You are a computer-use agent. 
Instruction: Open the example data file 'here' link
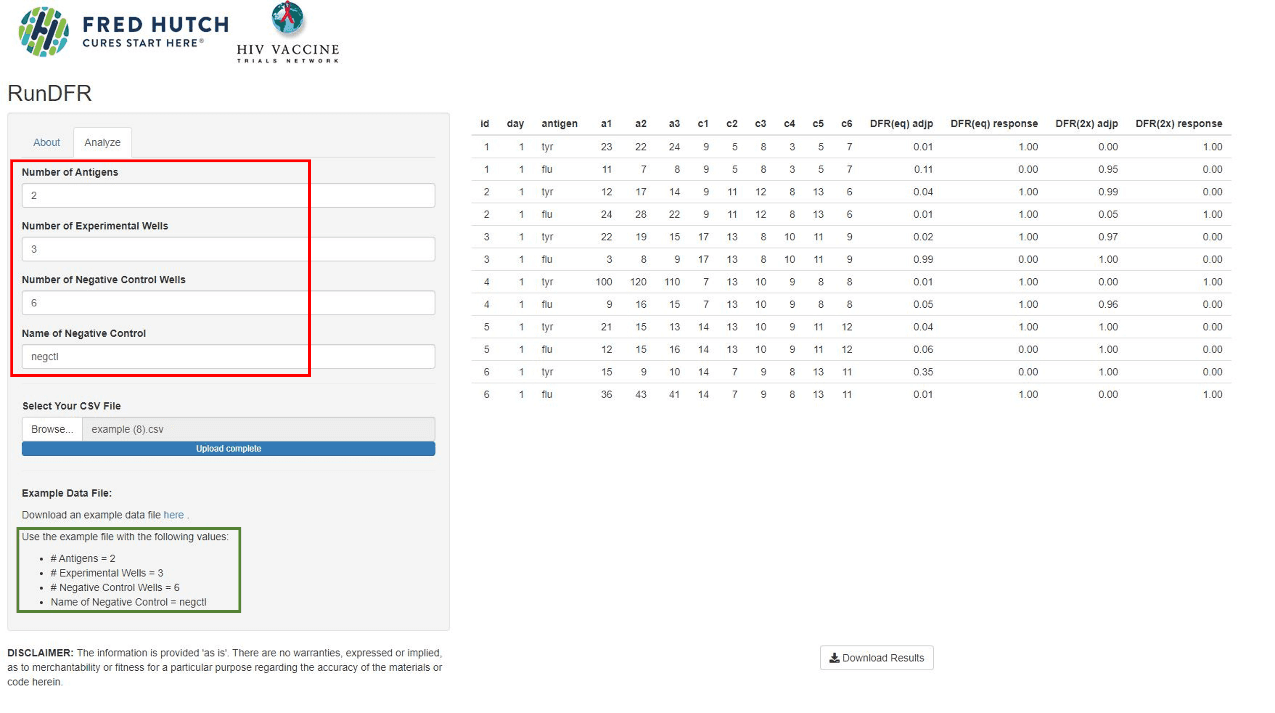(x=173, y=515)
